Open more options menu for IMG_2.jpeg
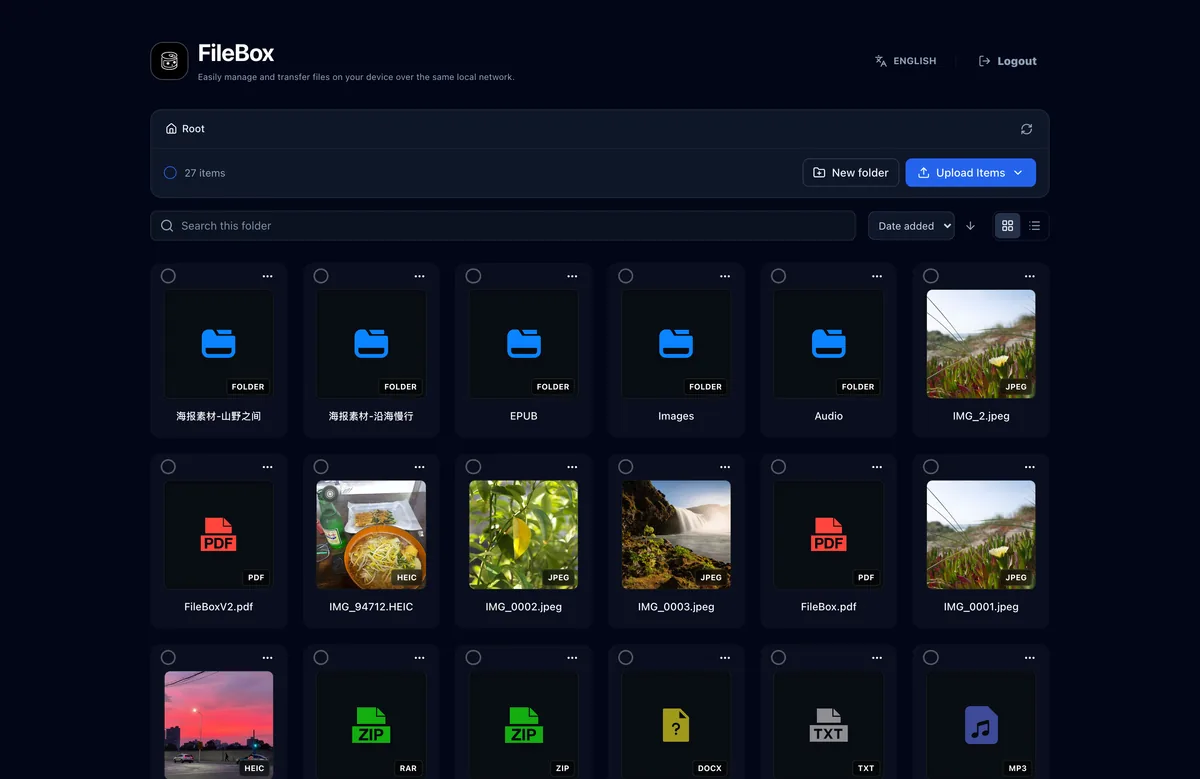1200x779 pixels. click(1030, 276)
